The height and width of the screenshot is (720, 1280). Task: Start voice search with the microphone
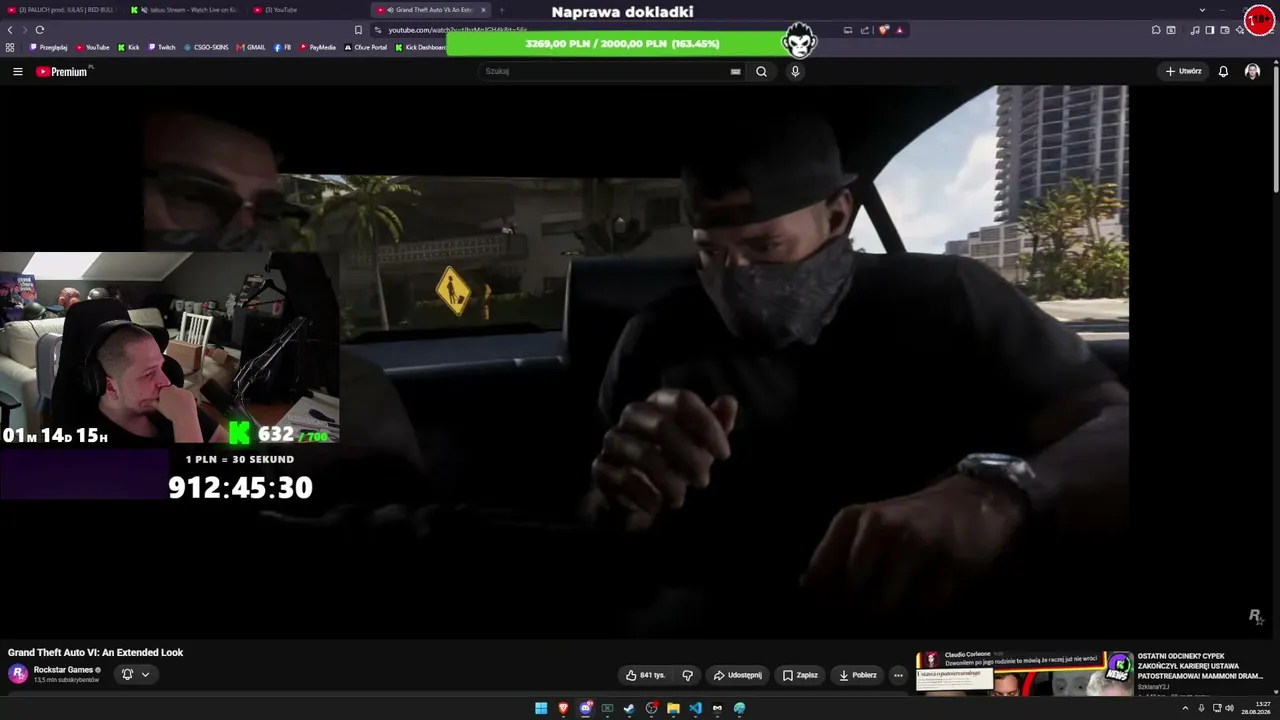coord(795,71)
